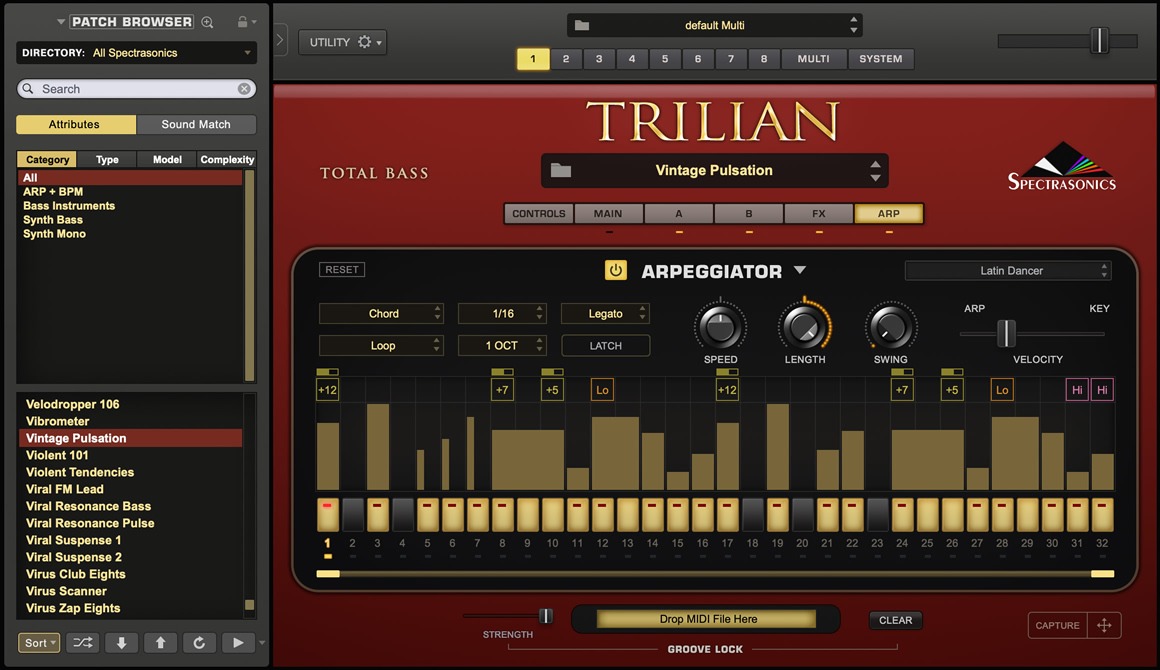Screen dimensions: 1160x670
Task: Toggle arpeggiator step 2 on
Action: tap(352, 514)
